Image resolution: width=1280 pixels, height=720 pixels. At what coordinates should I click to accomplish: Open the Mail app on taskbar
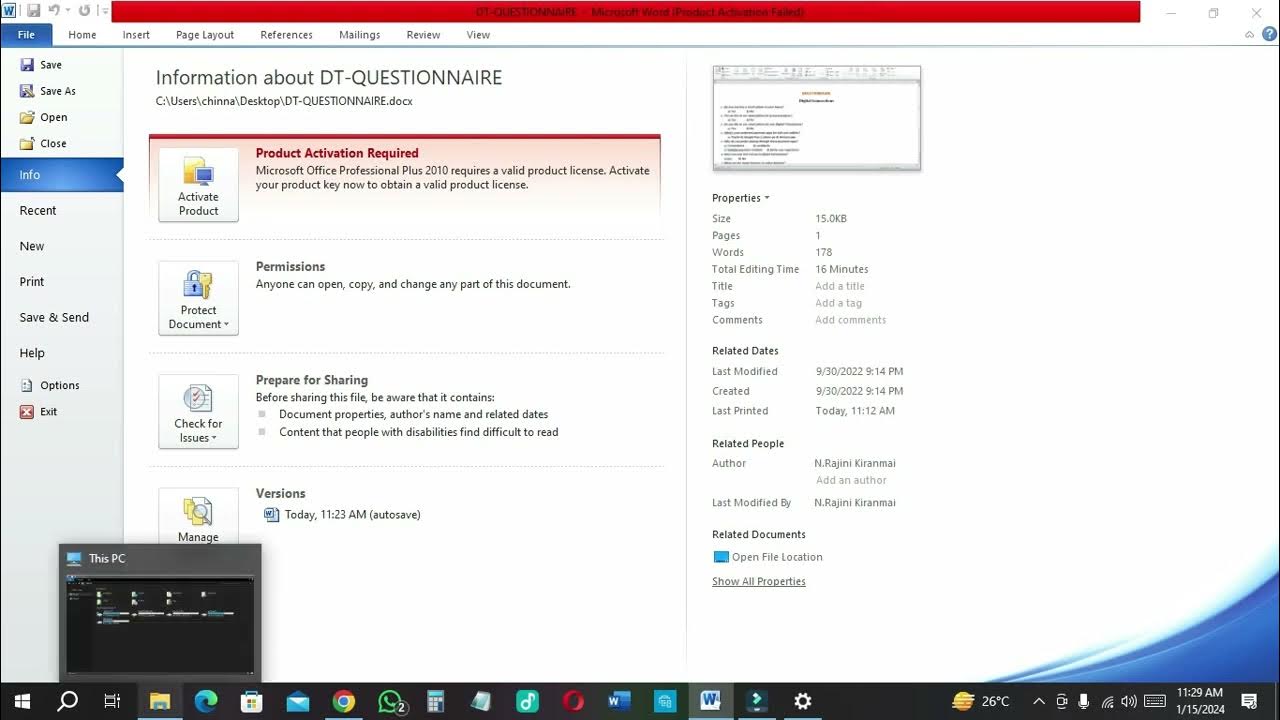(x=297, y=701)
